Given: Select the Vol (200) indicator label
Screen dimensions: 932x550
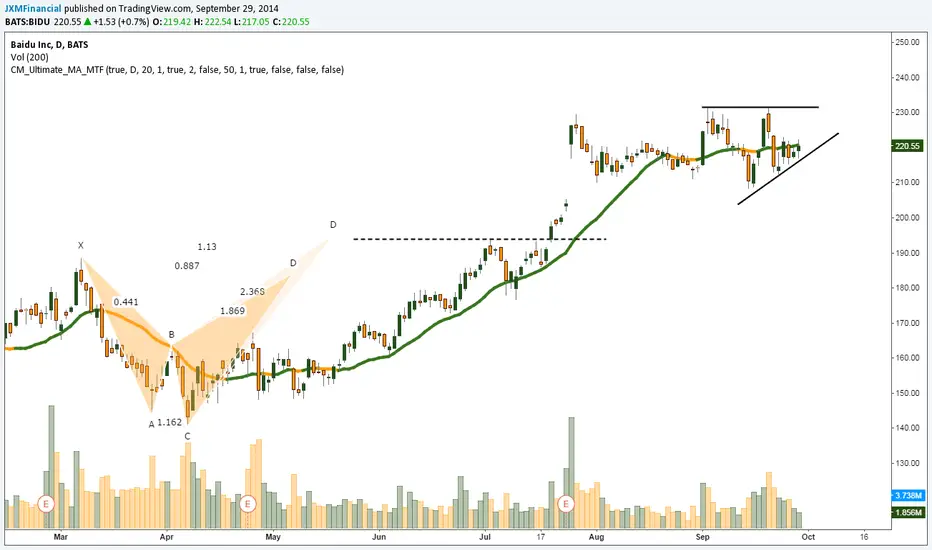Looking at the screenshot, I should 29,57.
